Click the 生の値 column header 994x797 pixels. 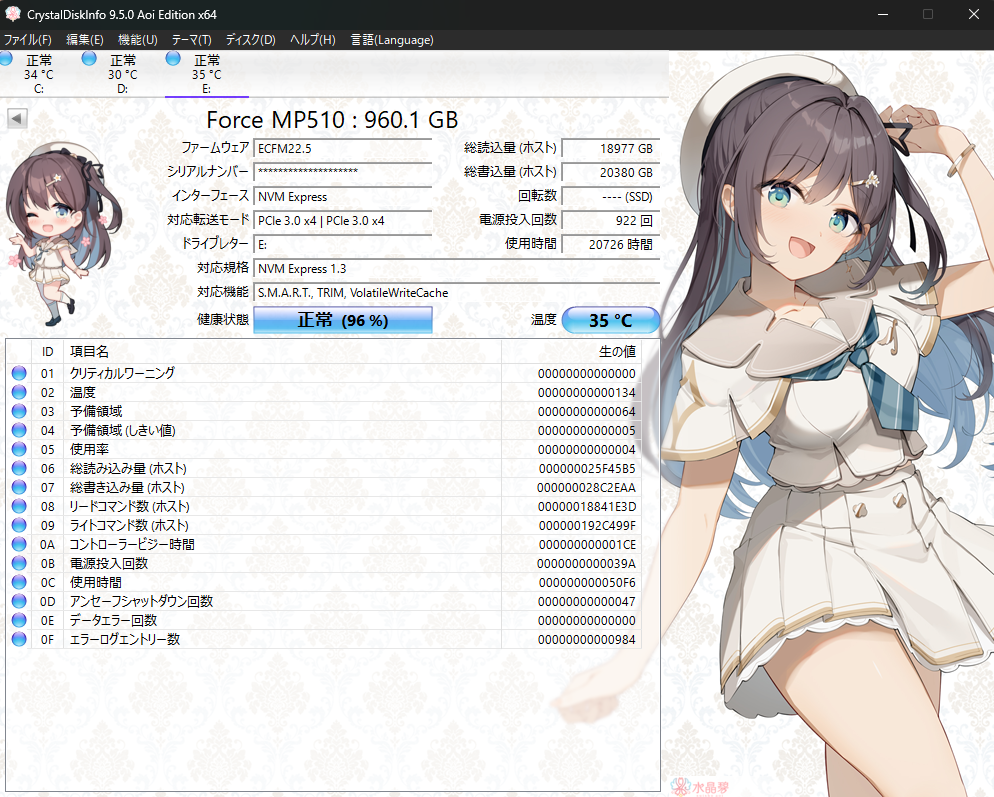click(571, 352)
